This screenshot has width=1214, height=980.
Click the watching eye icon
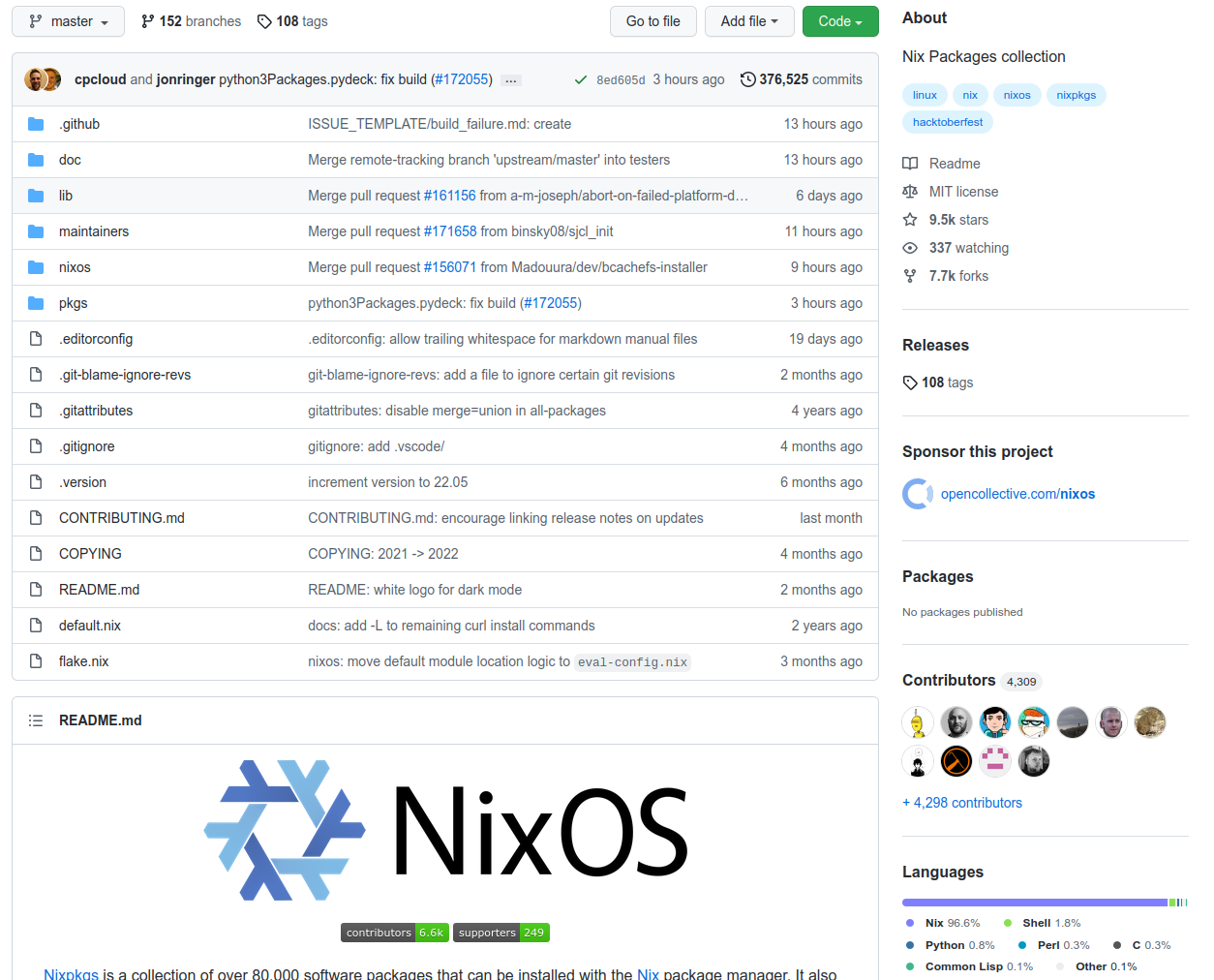(x=910, y=248)
